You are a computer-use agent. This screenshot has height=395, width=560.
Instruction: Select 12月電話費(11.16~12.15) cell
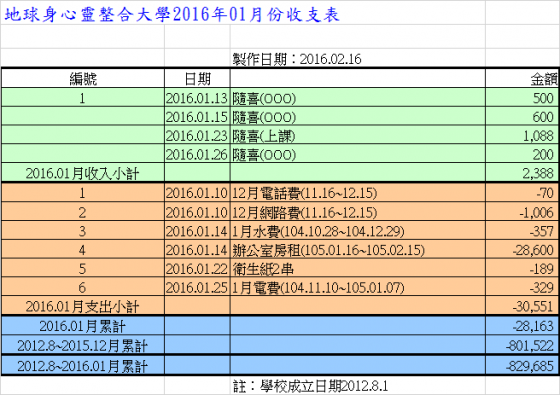(358, 193)
